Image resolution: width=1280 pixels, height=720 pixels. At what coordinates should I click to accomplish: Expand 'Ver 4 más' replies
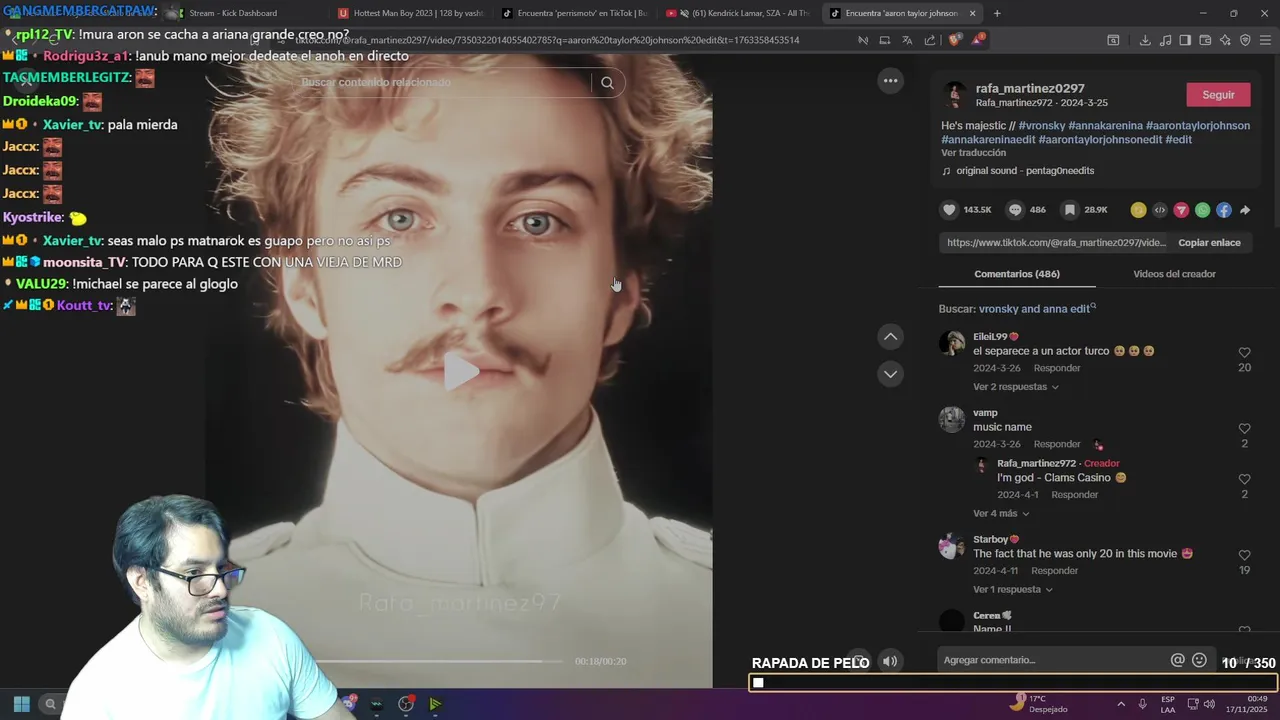pyautogui.click(x=1001, y=513)
